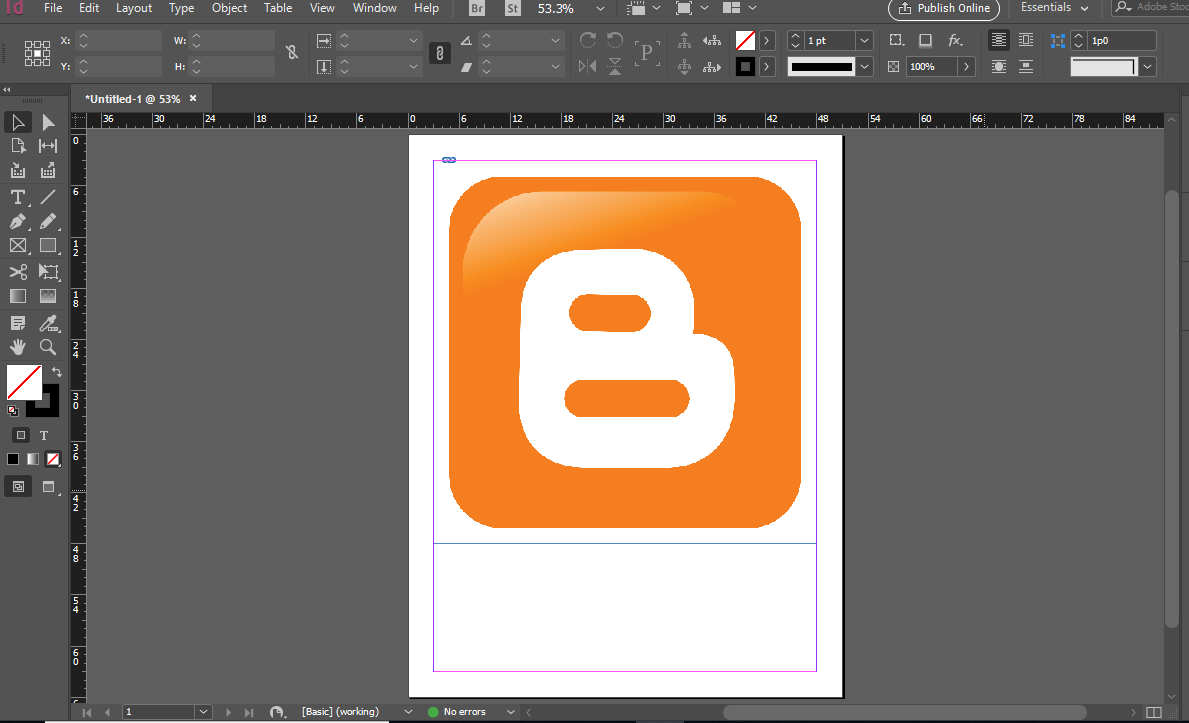Open the Object menu
This screenshot has width=1189, height=723.
[x=229, y=8]
